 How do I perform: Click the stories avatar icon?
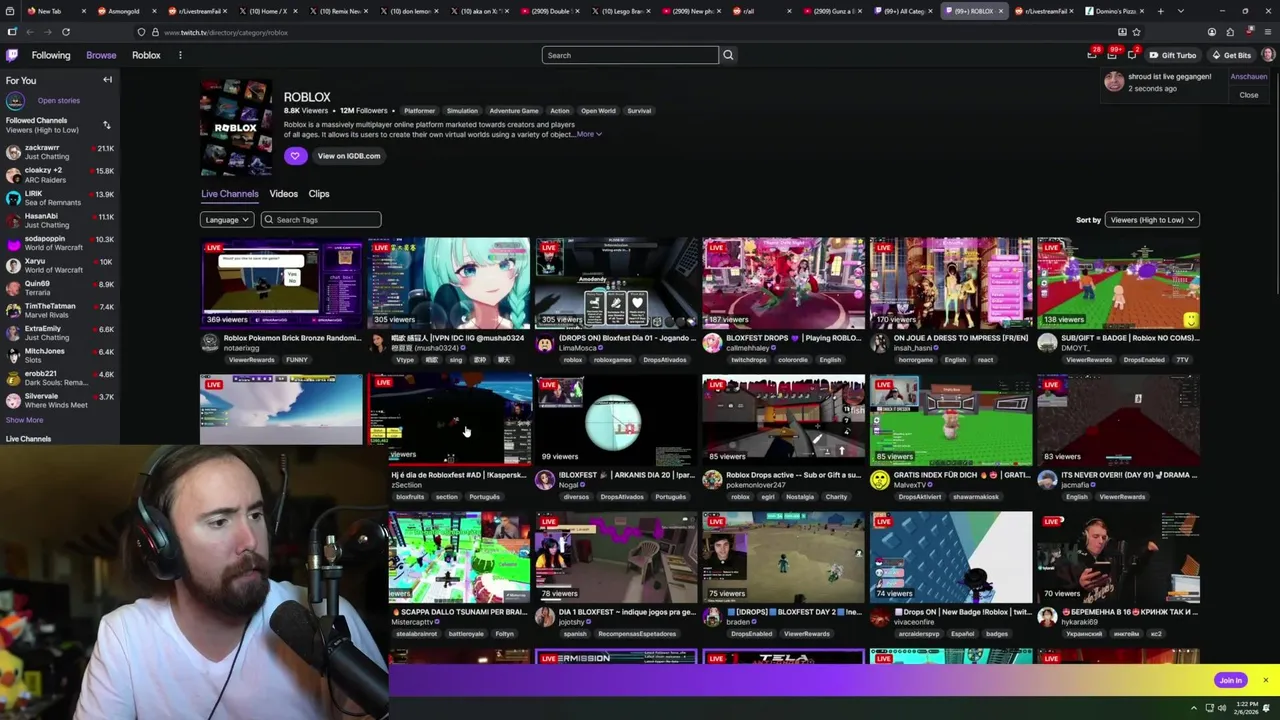pos(15,100)
